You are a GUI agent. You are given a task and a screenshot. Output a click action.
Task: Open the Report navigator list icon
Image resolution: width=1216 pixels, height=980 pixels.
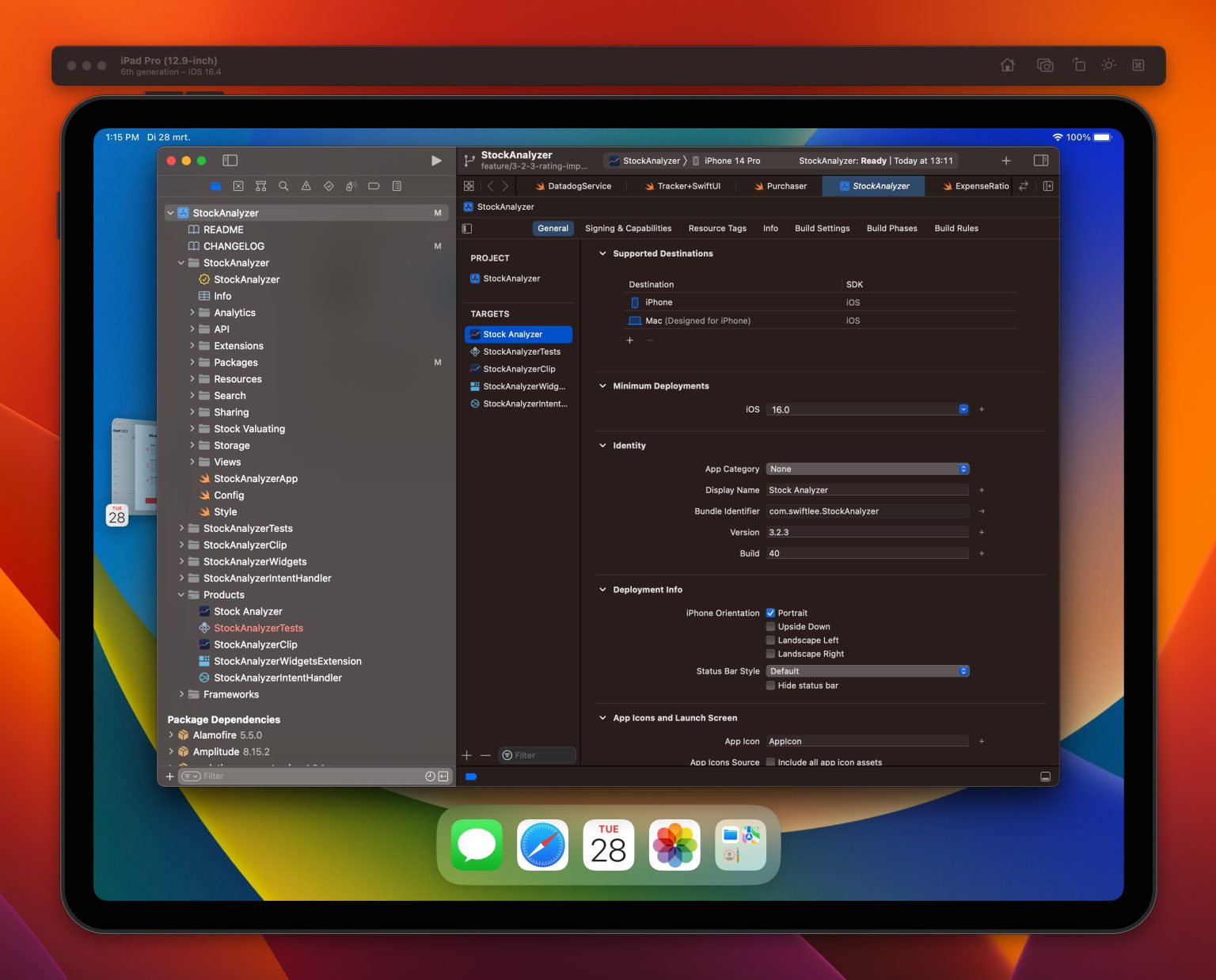(x=396, y=186)
